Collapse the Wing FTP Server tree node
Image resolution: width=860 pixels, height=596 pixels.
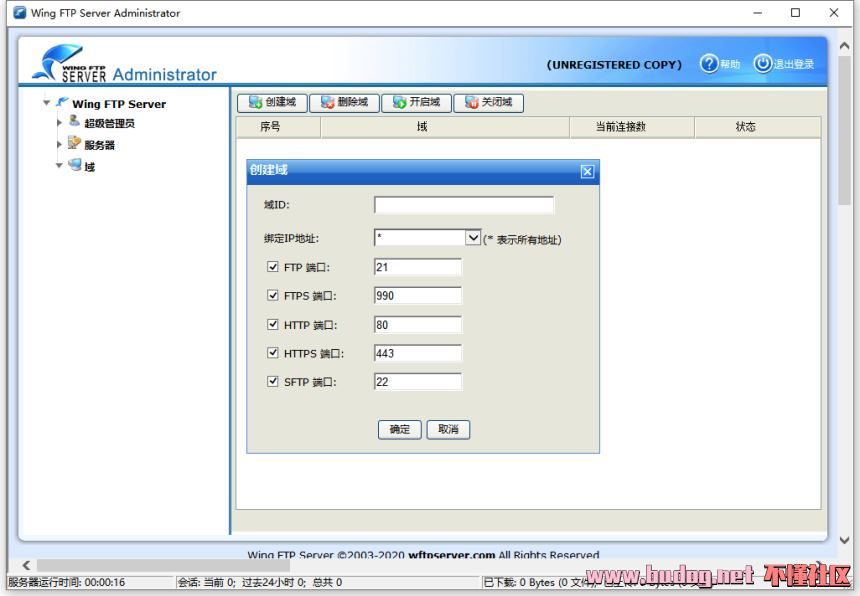pos(46,103)
